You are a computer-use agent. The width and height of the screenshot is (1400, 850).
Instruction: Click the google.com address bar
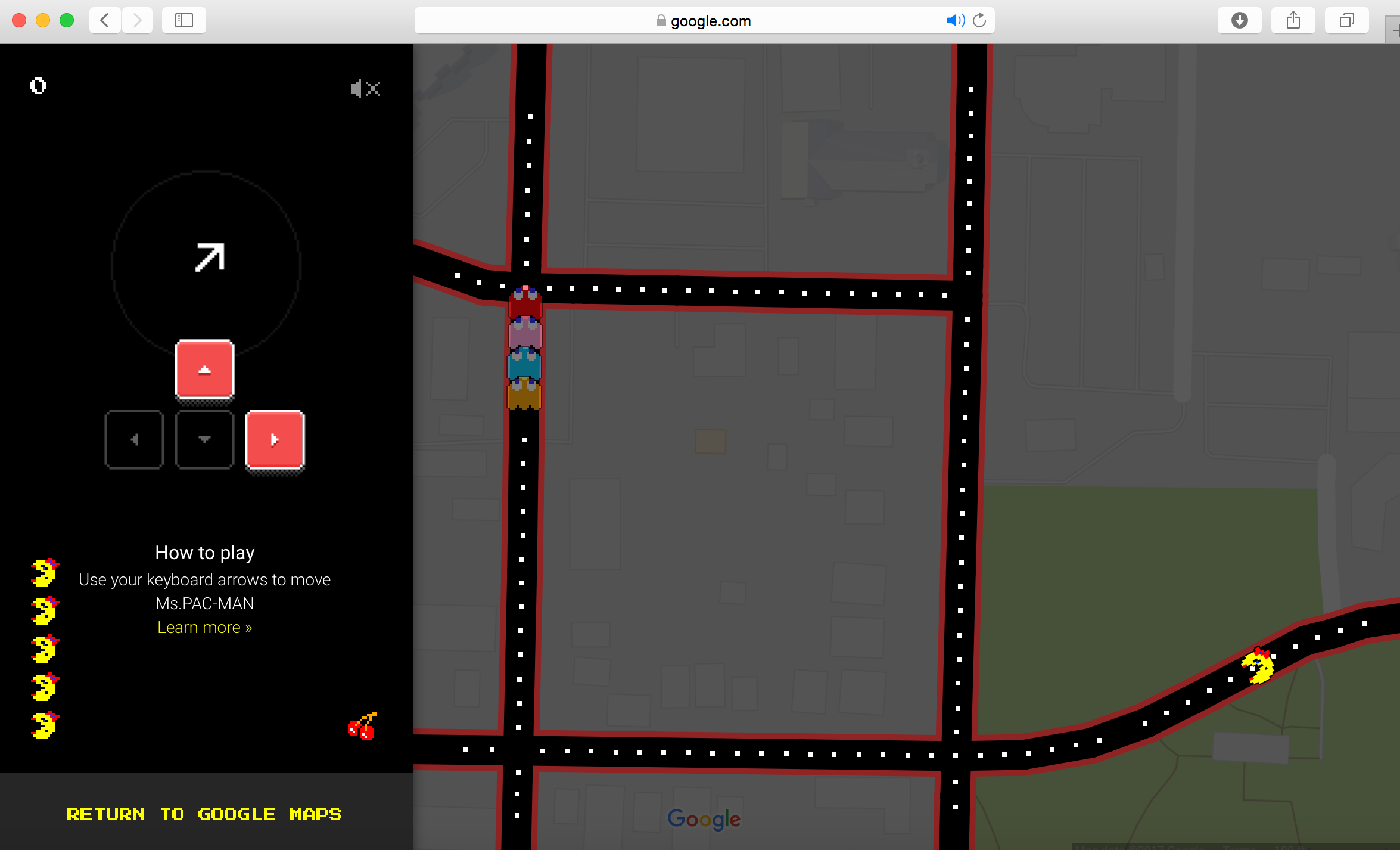coord(704,21)
